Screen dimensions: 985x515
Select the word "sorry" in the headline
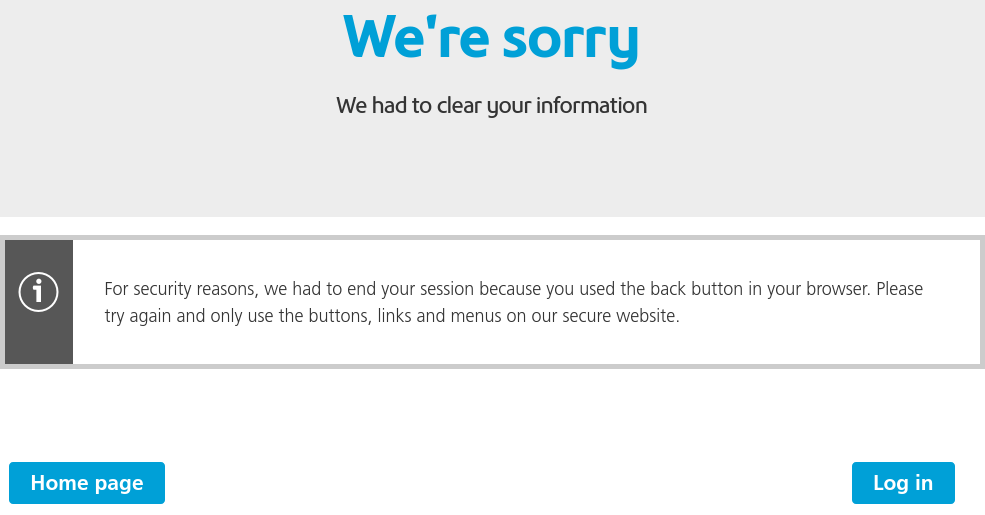pos(570,39)
